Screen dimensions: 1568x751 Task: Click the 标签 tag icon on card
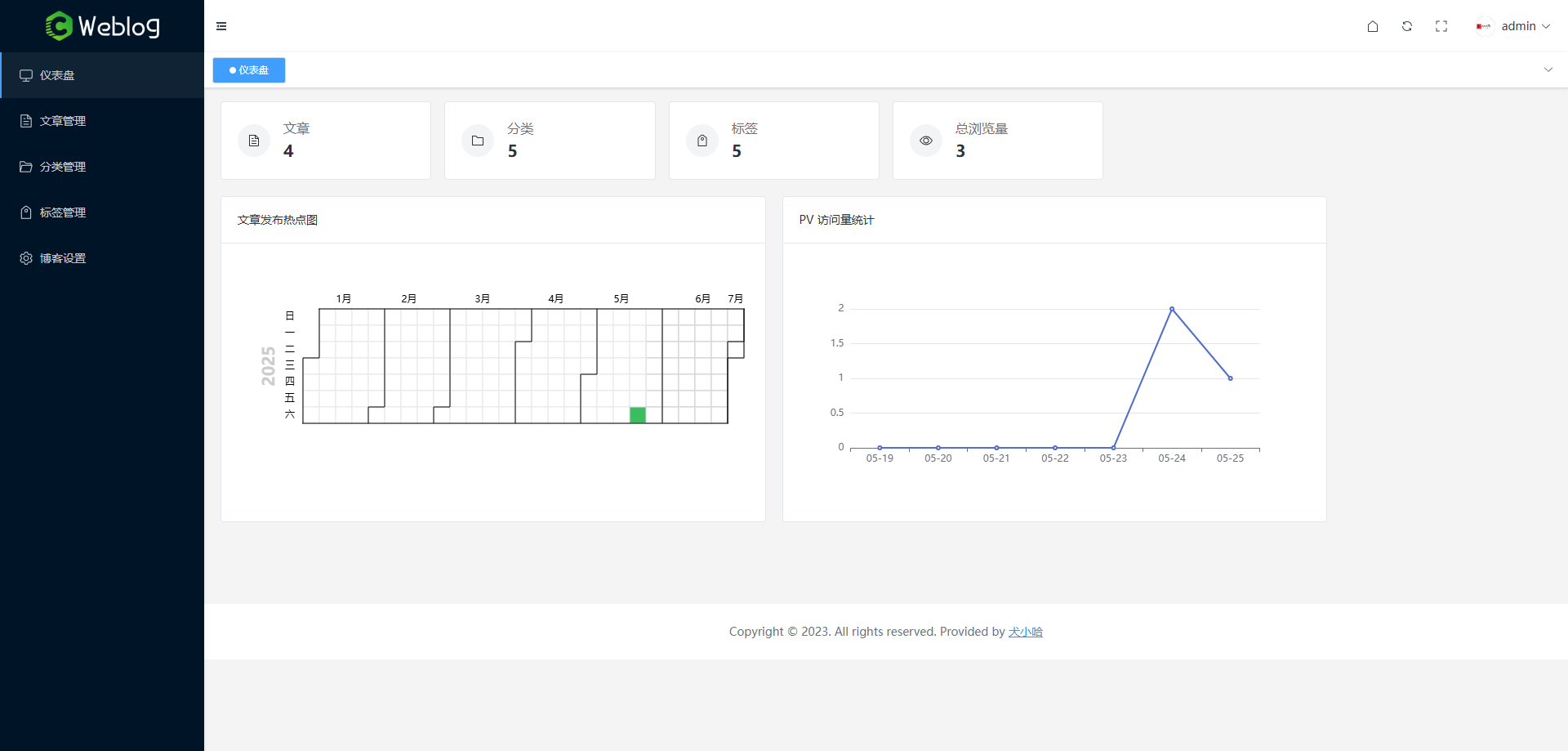tap(702, 141)
